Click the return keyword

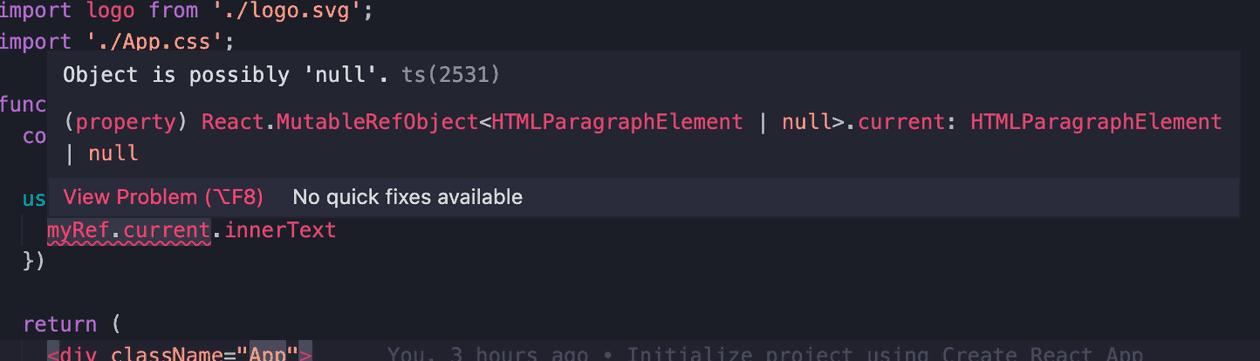pos(60,324)
